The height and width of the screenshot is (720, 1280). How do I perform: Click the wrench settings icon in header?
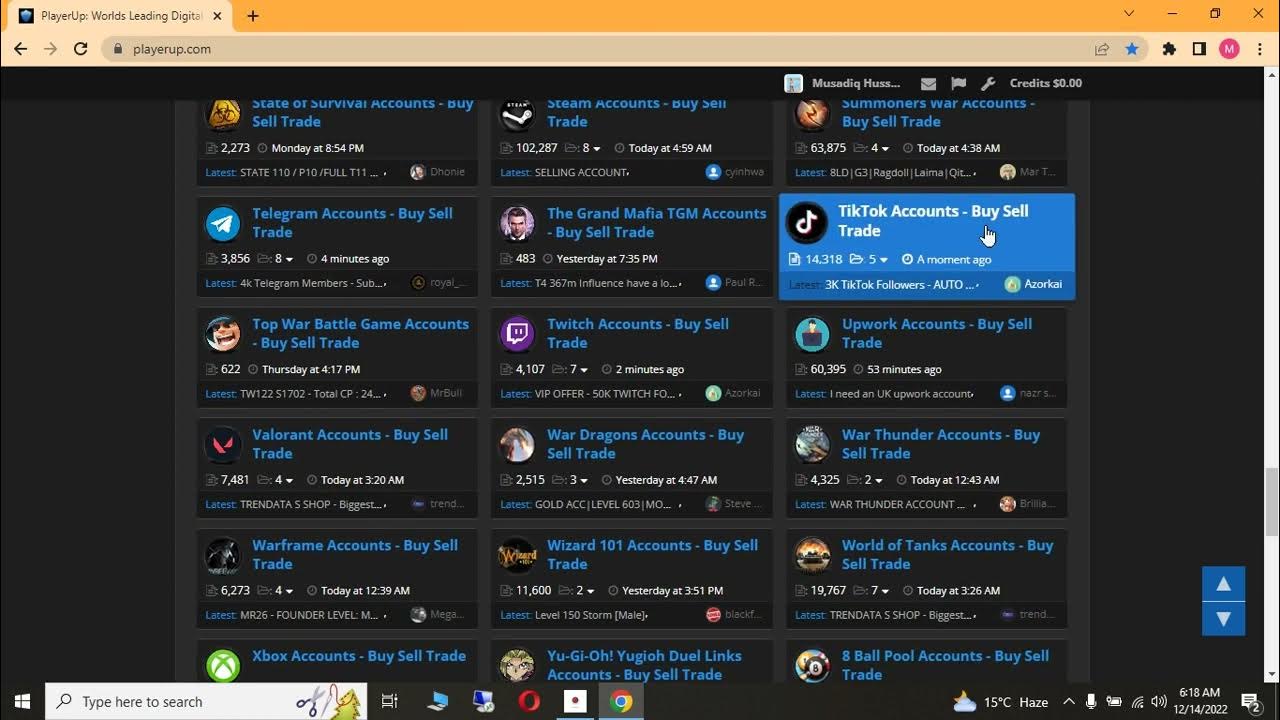(x=988, y=83)
